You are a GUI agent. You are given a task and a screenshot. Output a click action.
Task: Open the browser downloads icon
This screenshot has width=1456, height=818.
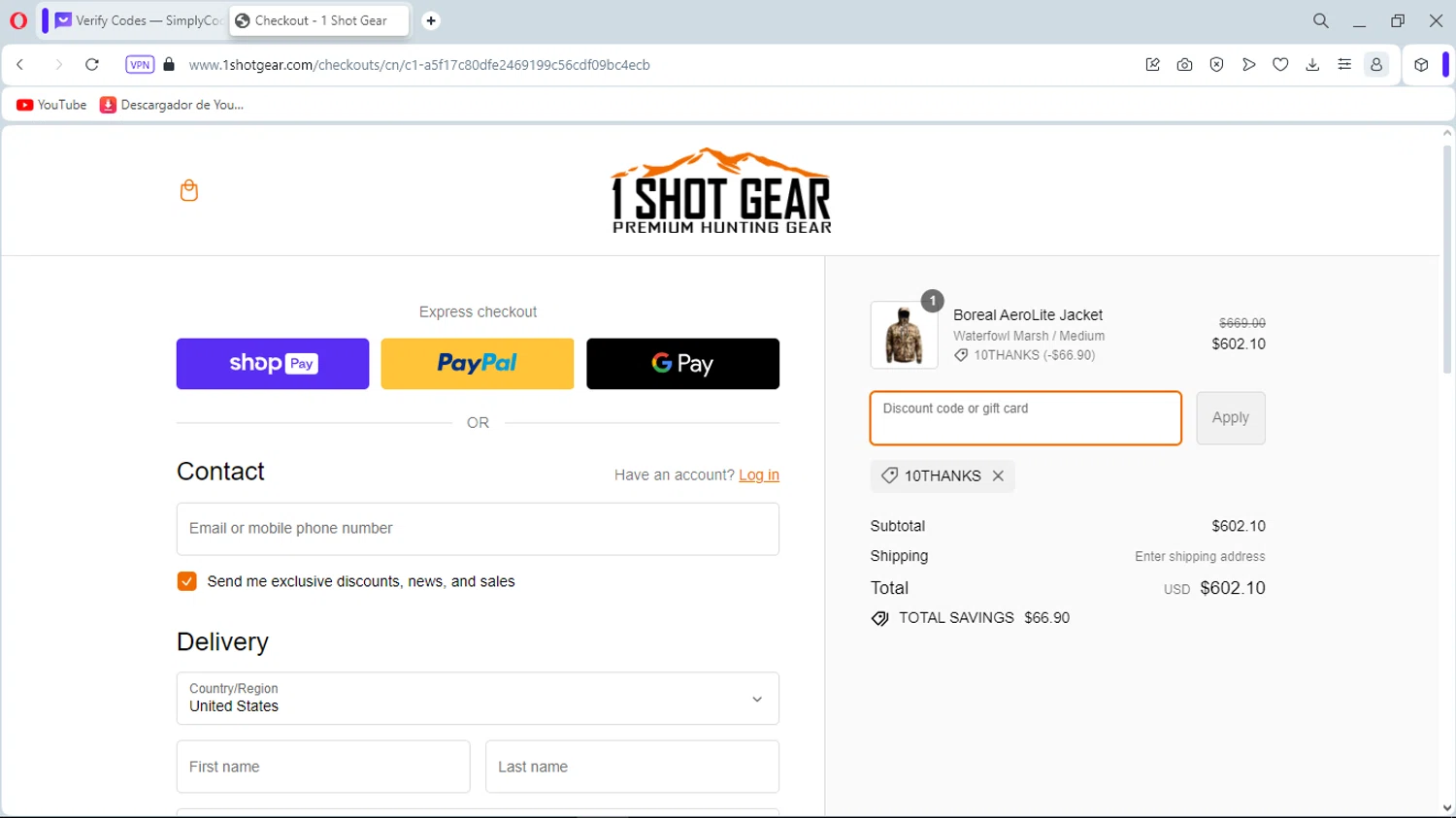pyautogui.click(x=1312, y=65)
